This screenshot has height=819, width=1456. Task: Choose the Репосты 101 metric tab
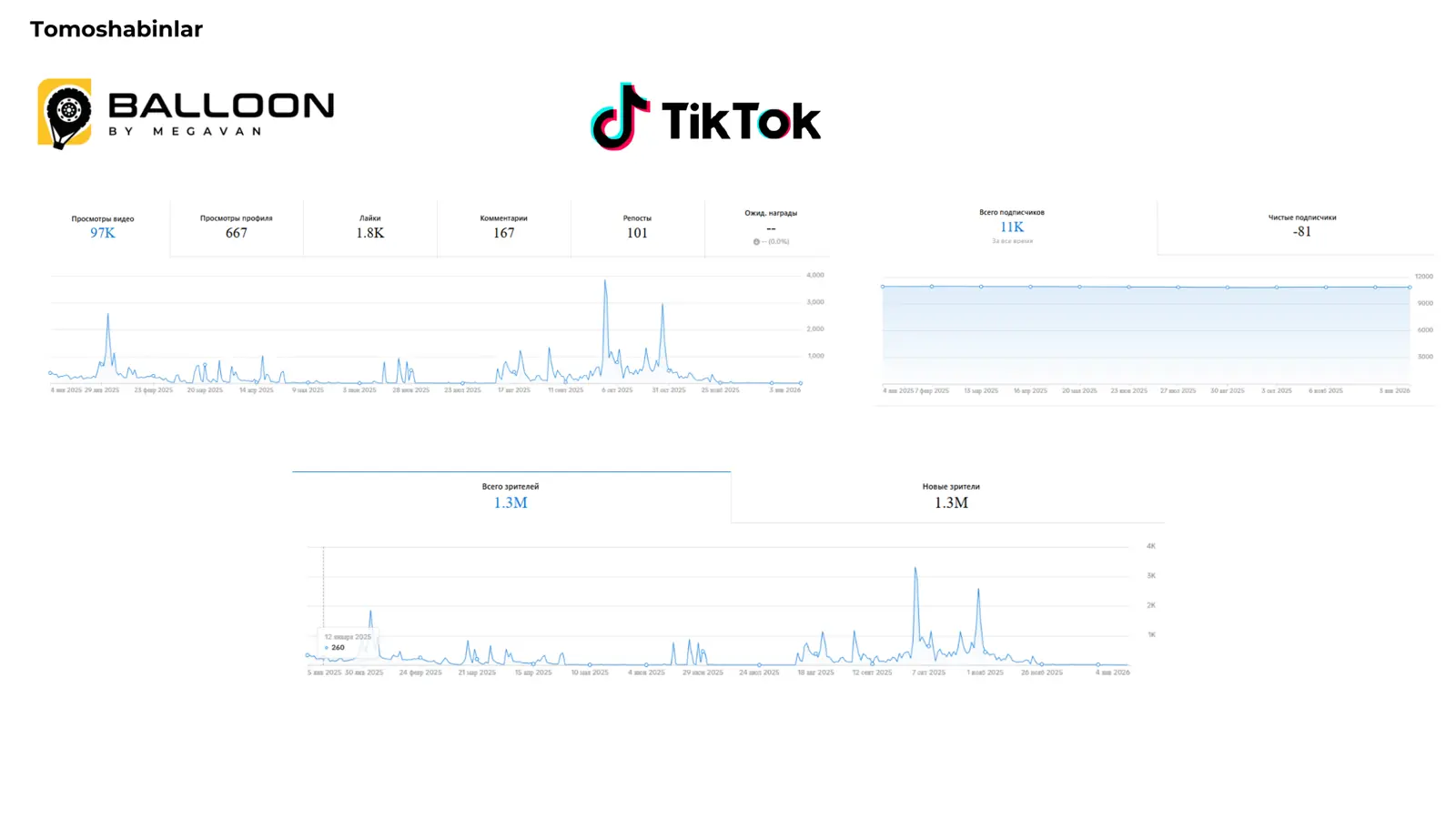click(x=637, y=227)
